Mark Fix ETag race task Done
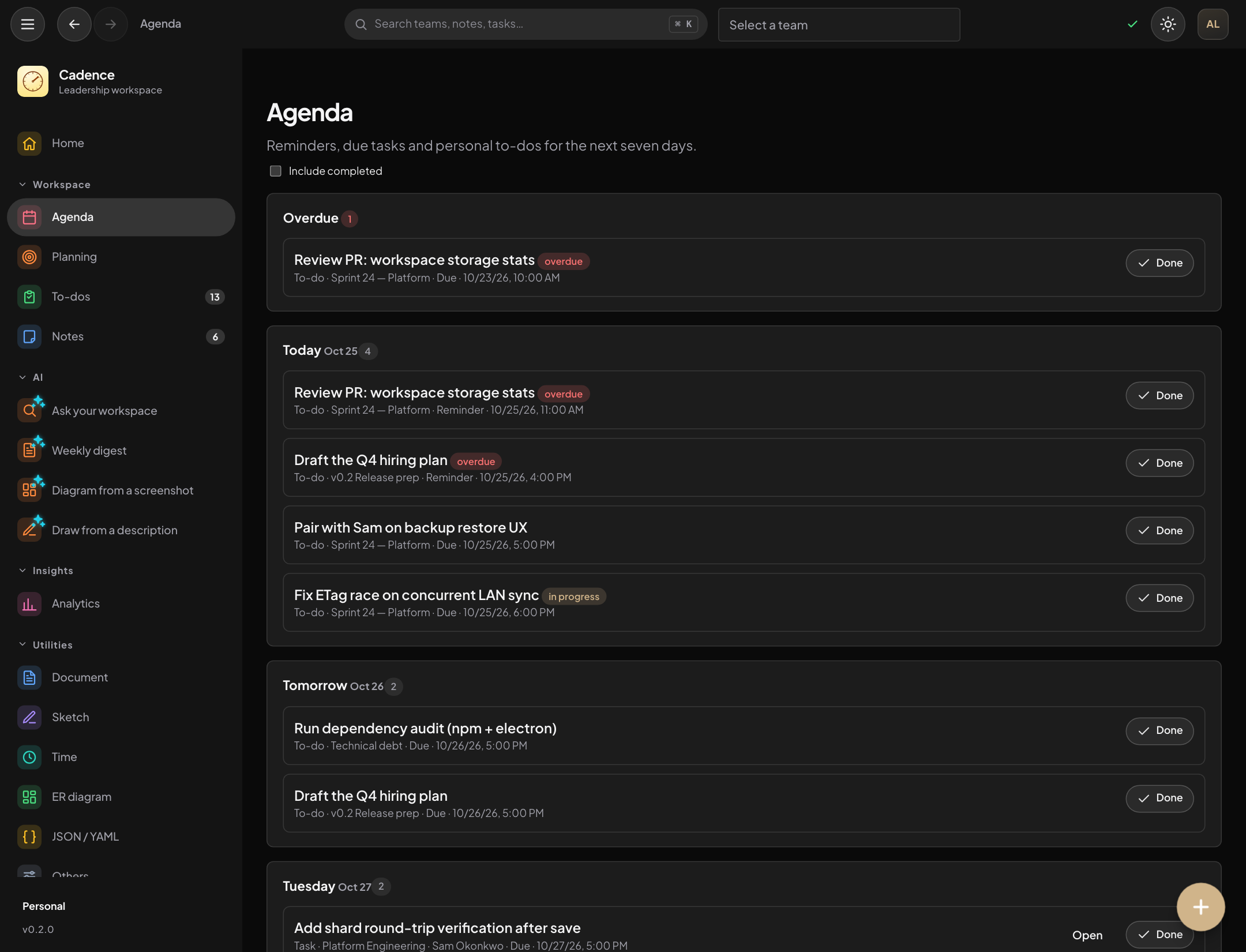The width and height of the screenshot is (1246, 952). click(x=1159, y=598)
